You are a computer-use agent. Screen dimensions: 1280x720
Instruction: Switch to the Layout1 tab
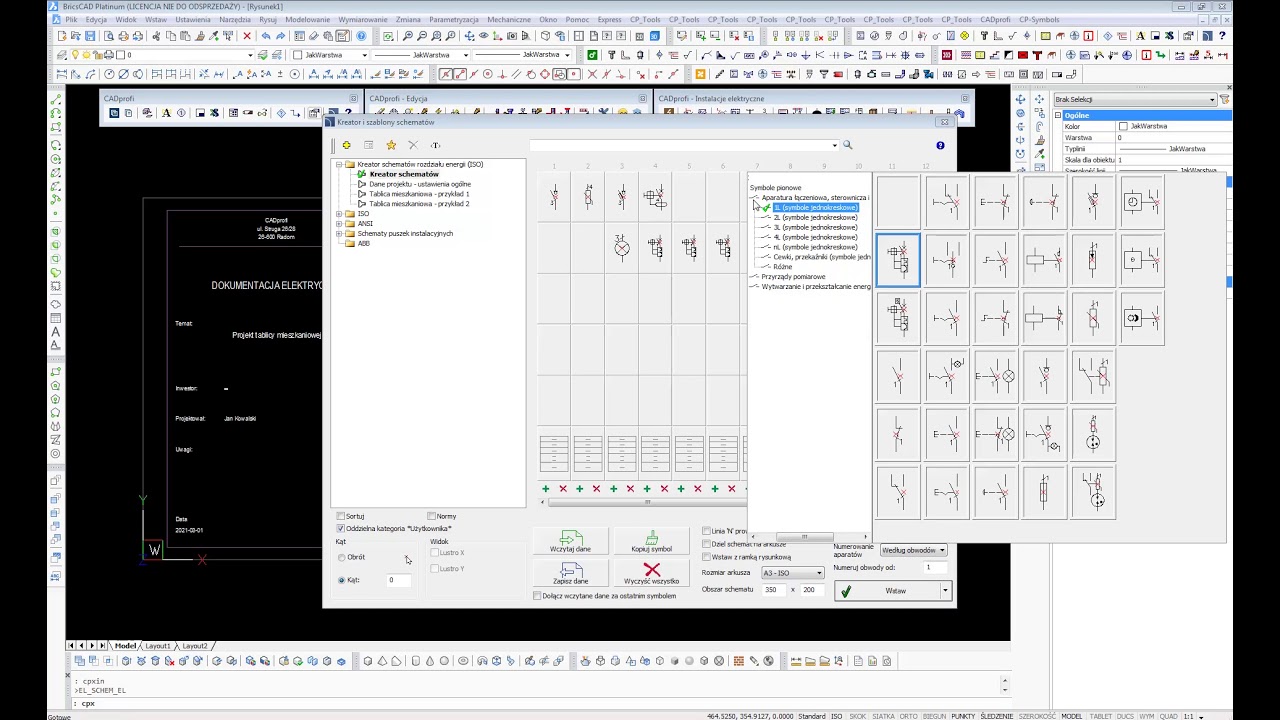(158, 646)
